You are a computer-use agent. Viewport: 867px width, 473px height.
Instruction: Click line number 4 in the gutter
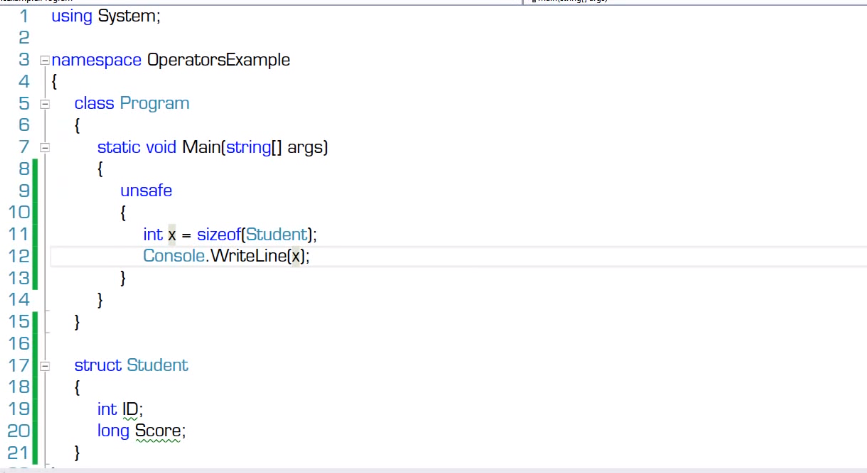click(x=24, y=81)
